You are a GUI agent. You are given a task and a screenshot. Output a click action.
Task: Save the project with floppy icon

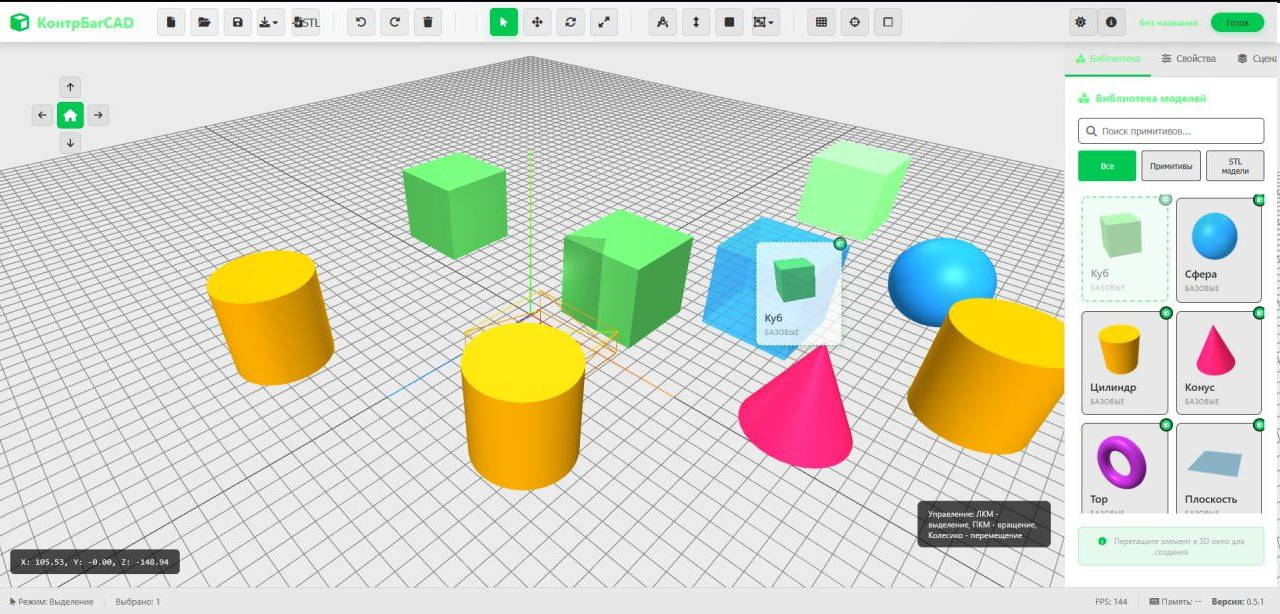237,22
